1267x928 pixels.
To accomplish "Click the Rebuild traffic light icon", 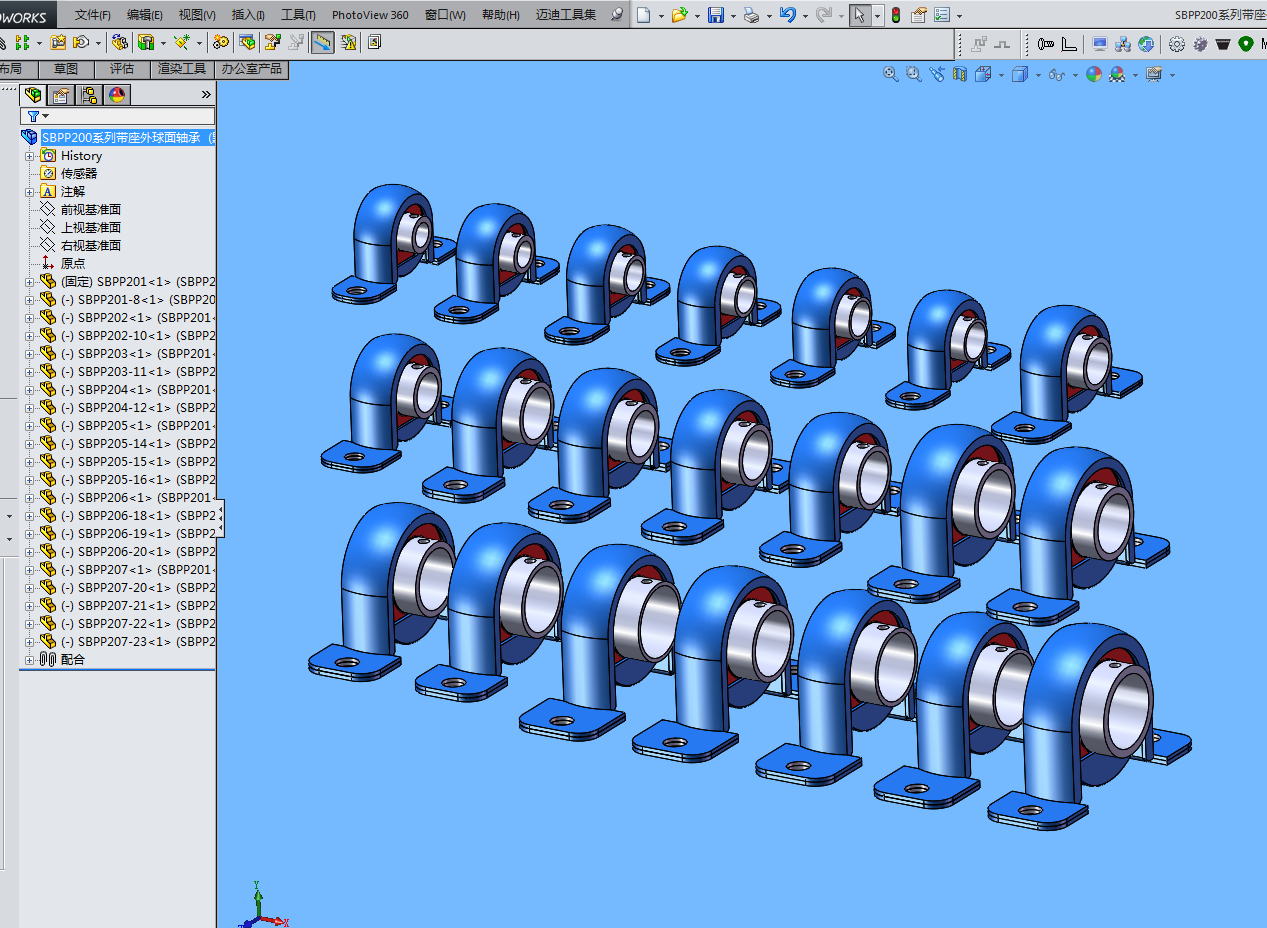I will (x=896, y=15).
